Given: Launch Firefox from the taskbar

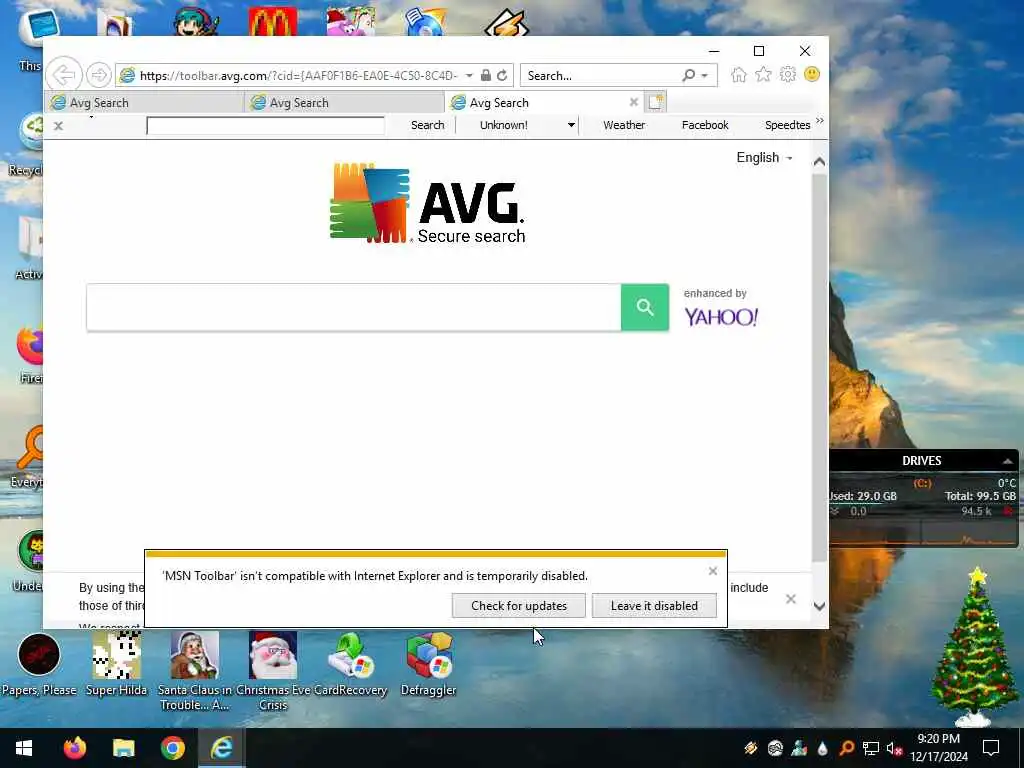Looking at the screenshot, I should (74, 748).
